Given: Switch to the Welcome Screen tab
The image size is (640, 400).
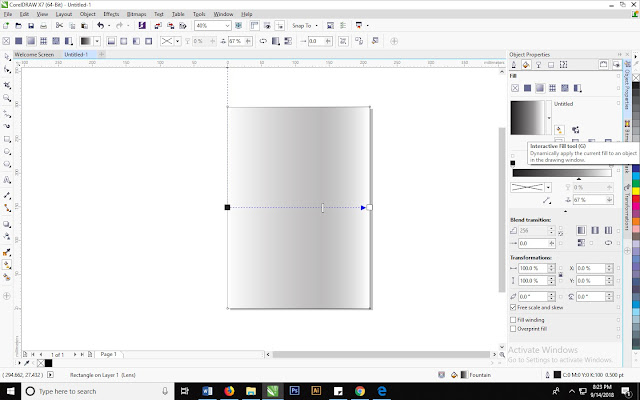Looking at the screenshot, I should pyautogui.click(x=33, y=55).
